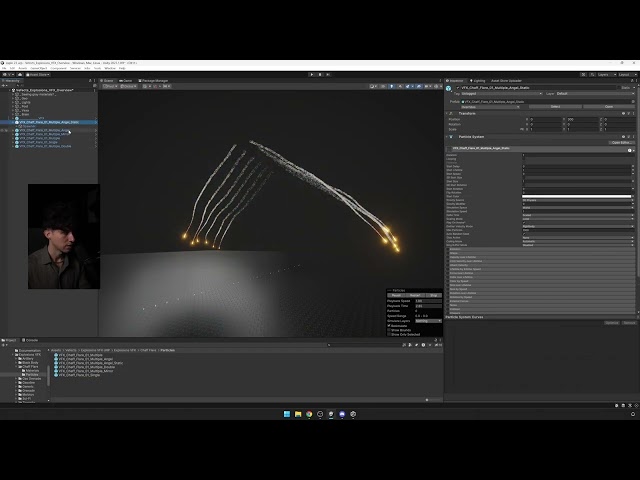Viewport: 640px width, 480px height.
Task: Toggle Scene view lighting icon
Action: tap(392, 87)
